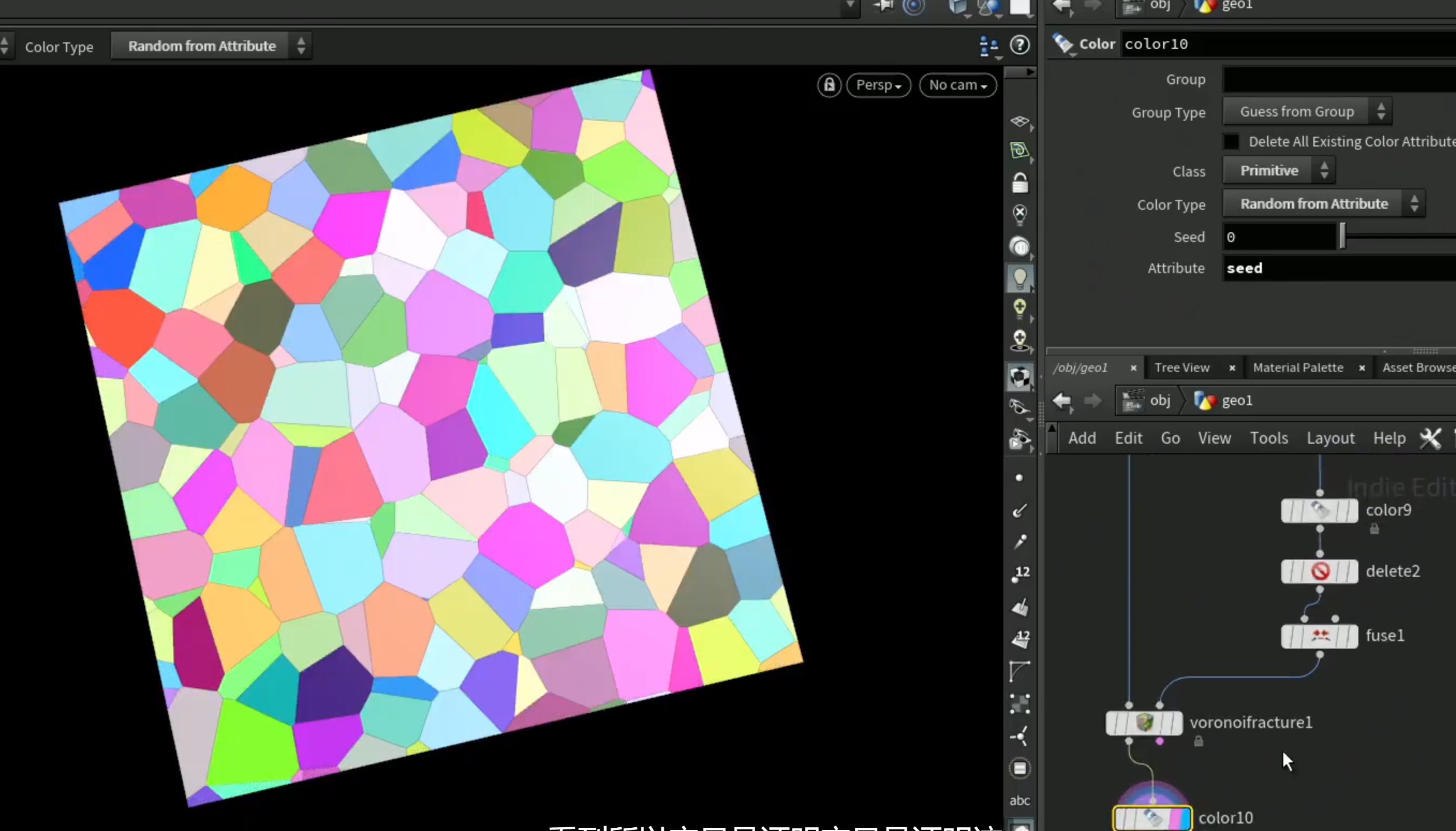Toggle display points icon
The height and width of the screenshot is (831, 1456).
tap(1019, 477)
